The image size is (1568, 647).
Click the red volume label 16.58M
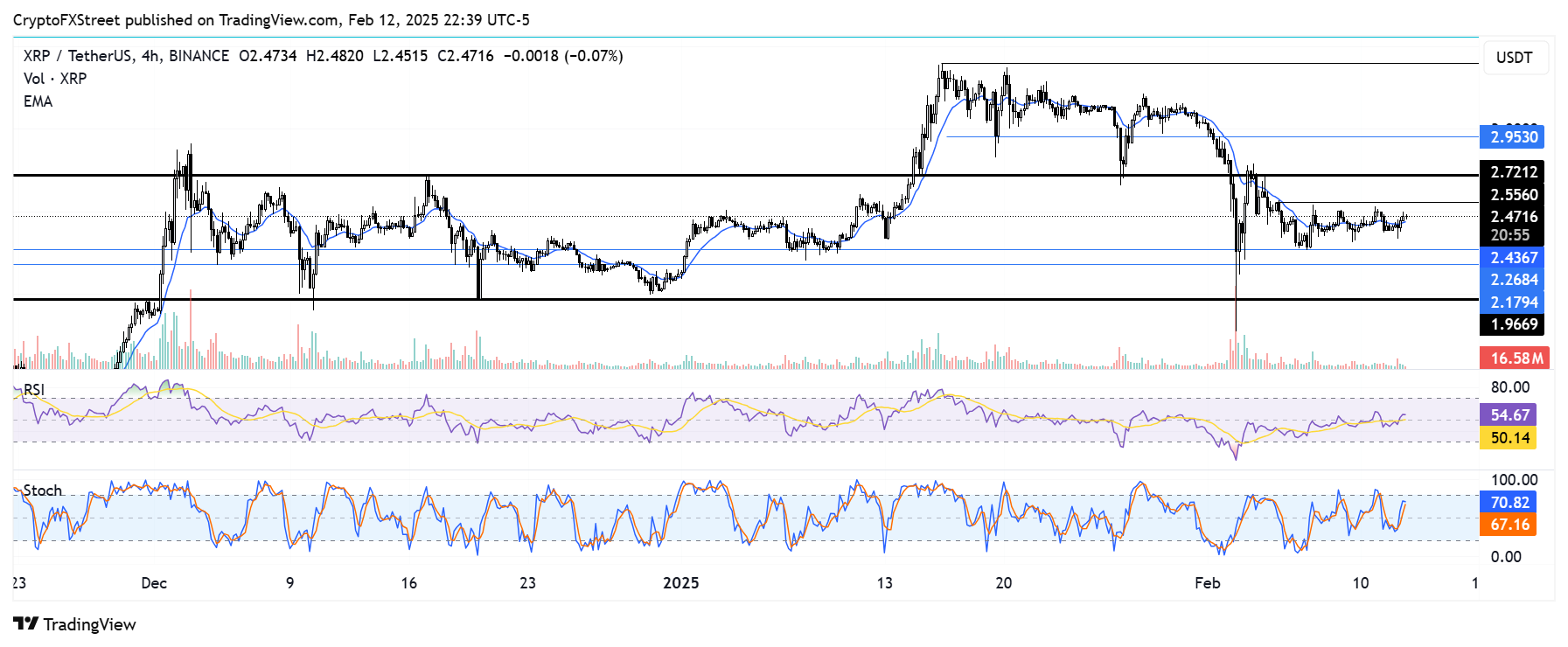pos(1515,358)
